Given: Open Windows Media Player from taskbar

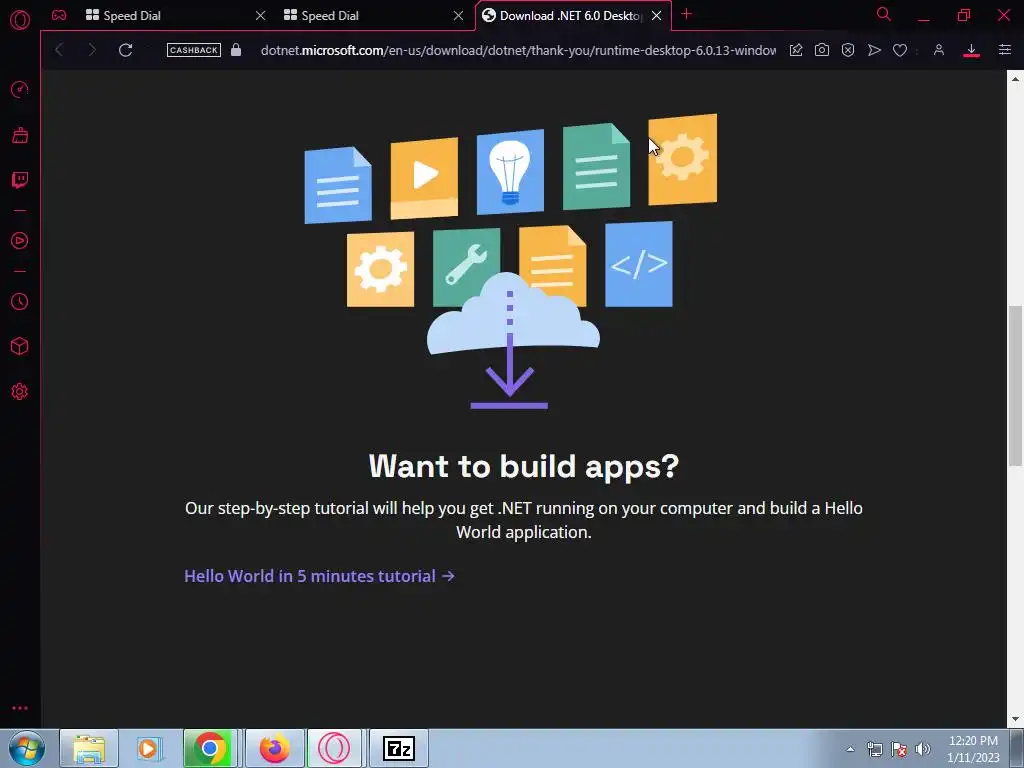Looking at the screenshot, I should tap(149, 748).
